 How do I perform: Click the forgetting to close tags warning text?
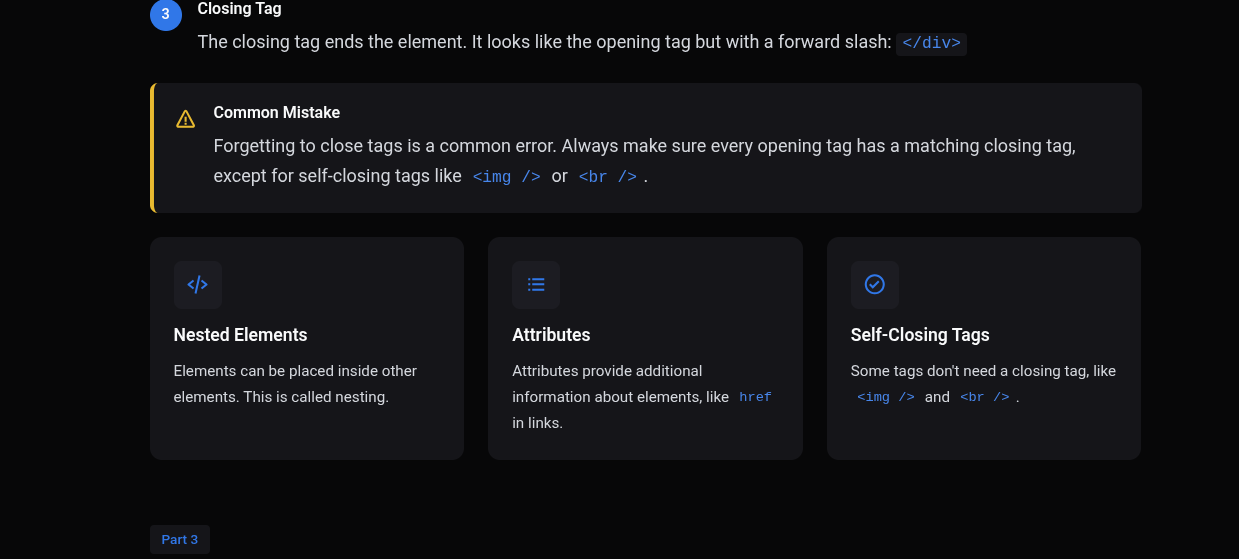644,146
